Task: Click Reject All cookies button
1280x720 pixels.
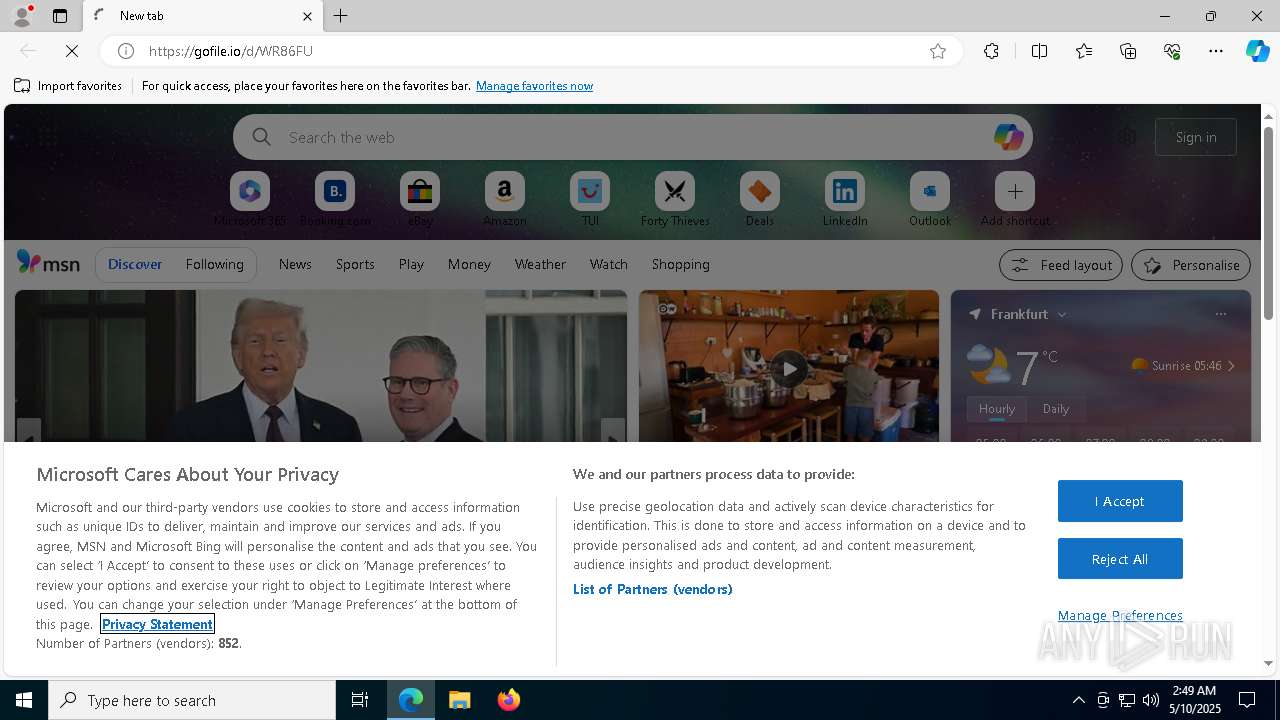Action: point(1120,559)
